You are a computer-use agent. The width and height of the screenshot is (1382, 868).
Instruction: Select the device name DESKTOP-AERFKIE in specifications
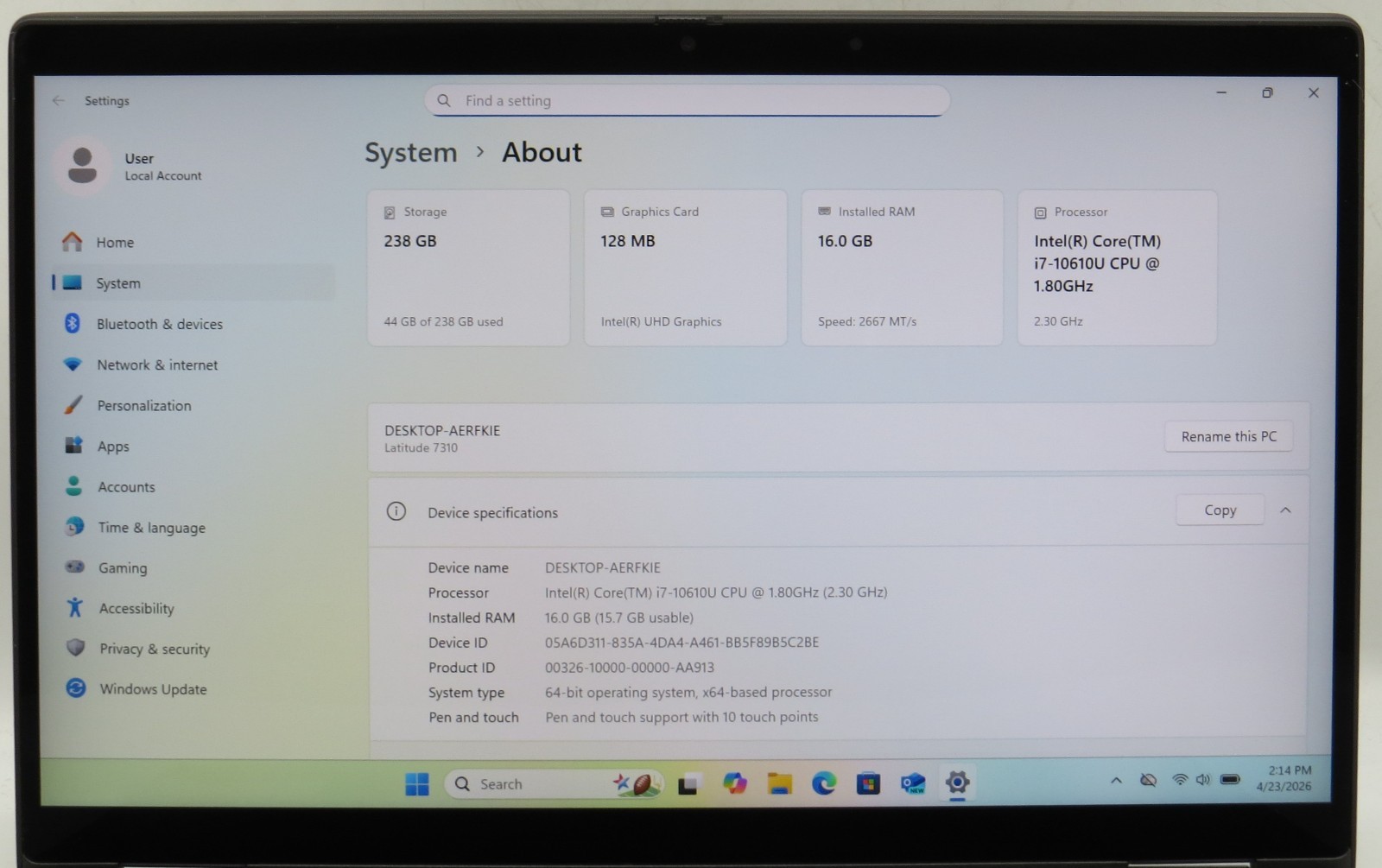tap(602, 567)
